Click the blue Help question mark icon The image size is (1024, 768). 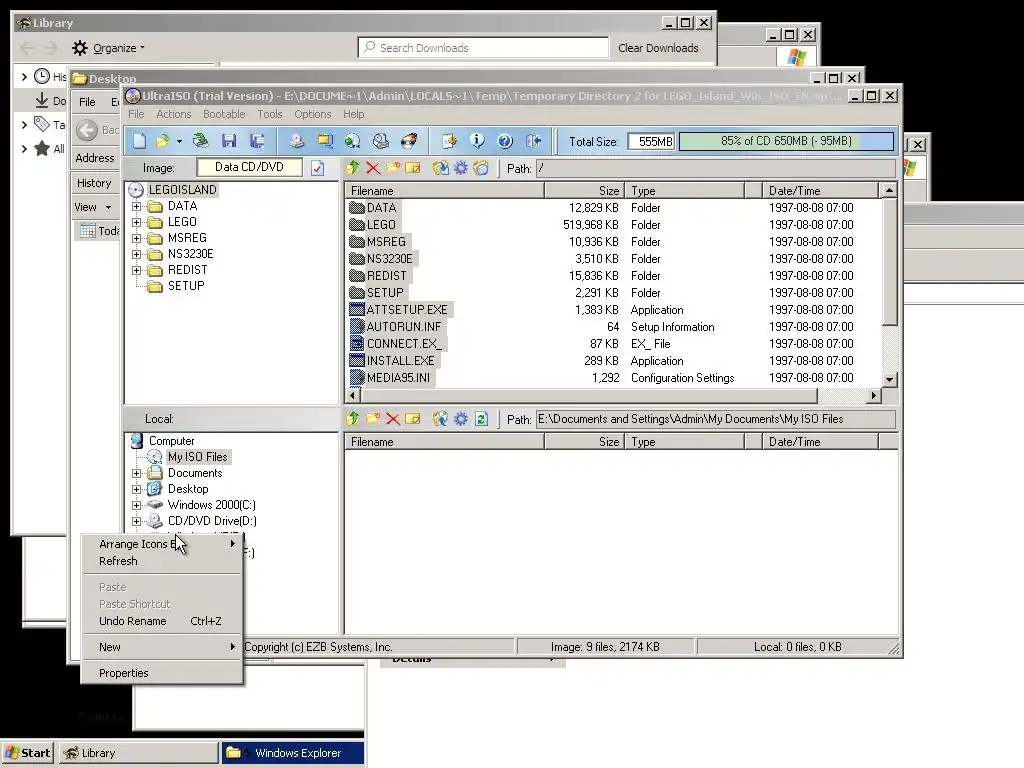[x=505, y=141]
